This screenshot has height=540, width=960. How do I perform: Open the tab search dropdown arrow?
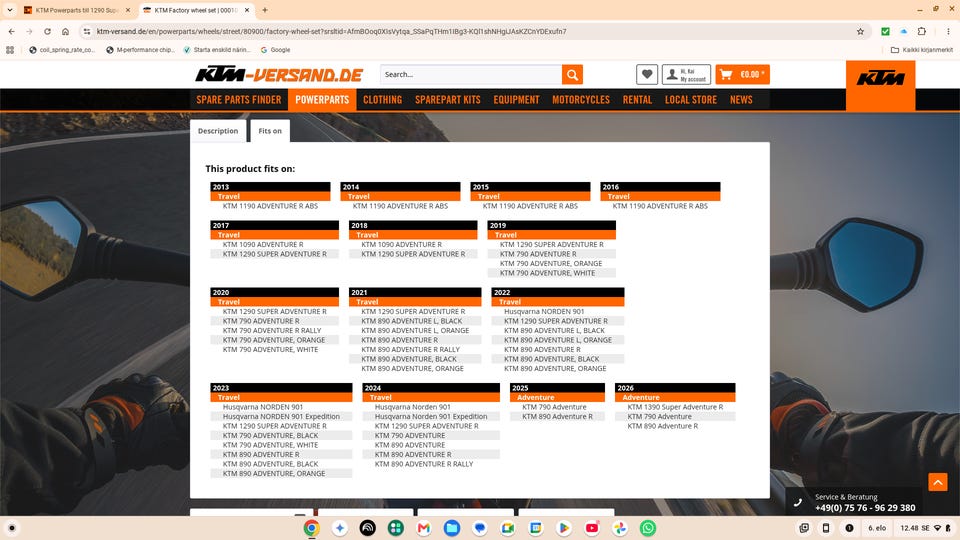tap(10, 10)
